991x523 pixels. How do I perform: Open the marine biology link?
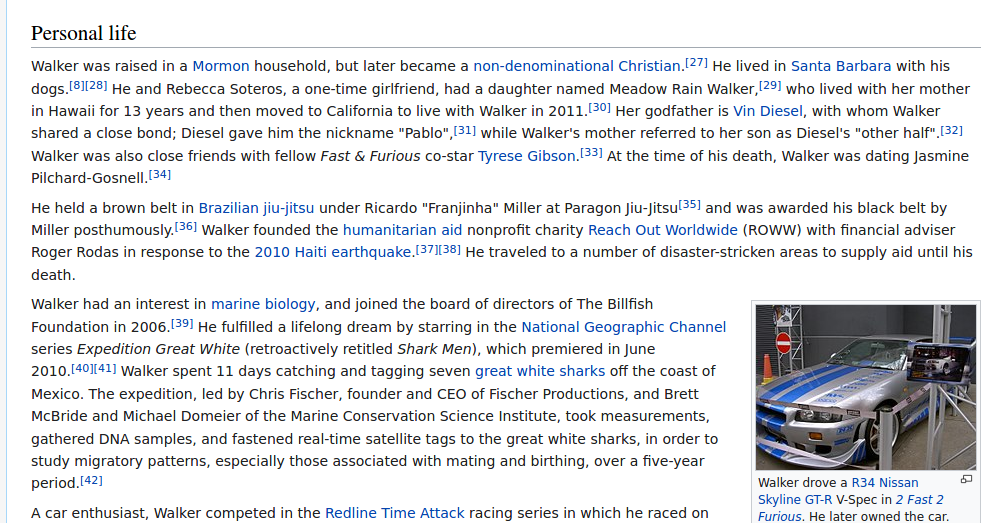263,304
